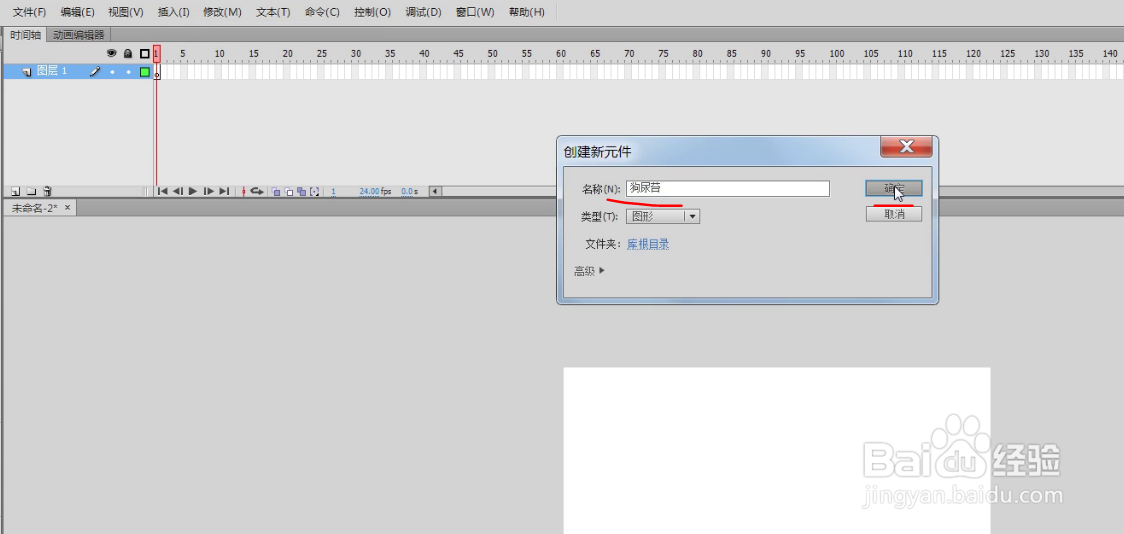The height and width of the screenshot is (534, 1124).
Task: Play the timeline animation
Action: 193,191
